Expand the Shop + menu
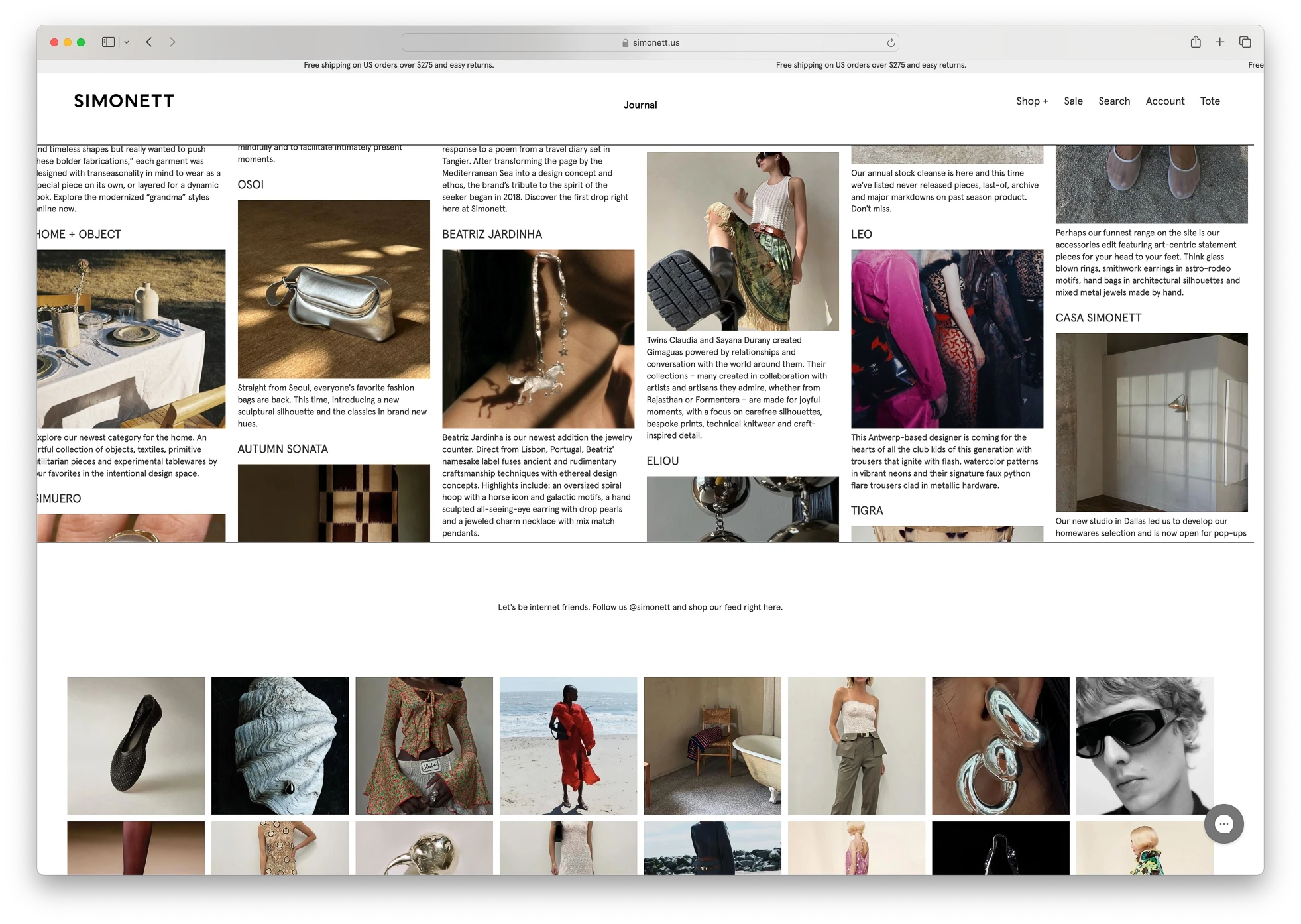The image size is (1301, 924). click(x=1032, y=101)
